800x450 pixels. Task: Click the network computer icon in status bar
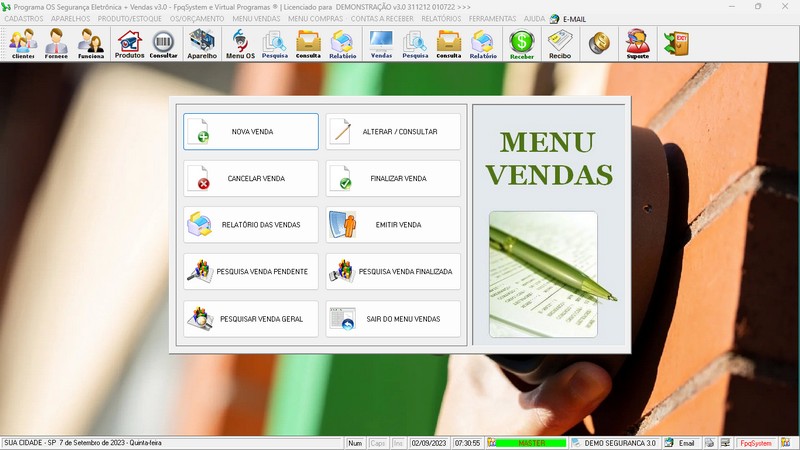[726, 443]
